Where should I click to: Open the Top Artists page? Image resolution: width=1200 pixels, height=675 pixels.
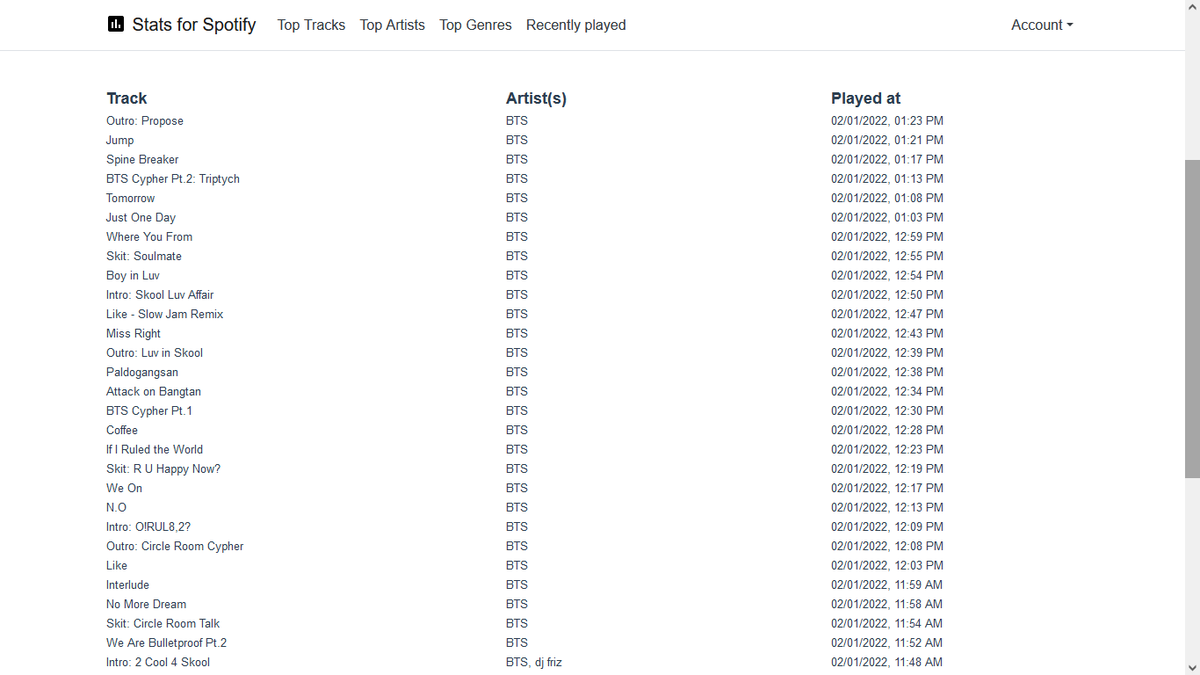click(x=392, y=25)
